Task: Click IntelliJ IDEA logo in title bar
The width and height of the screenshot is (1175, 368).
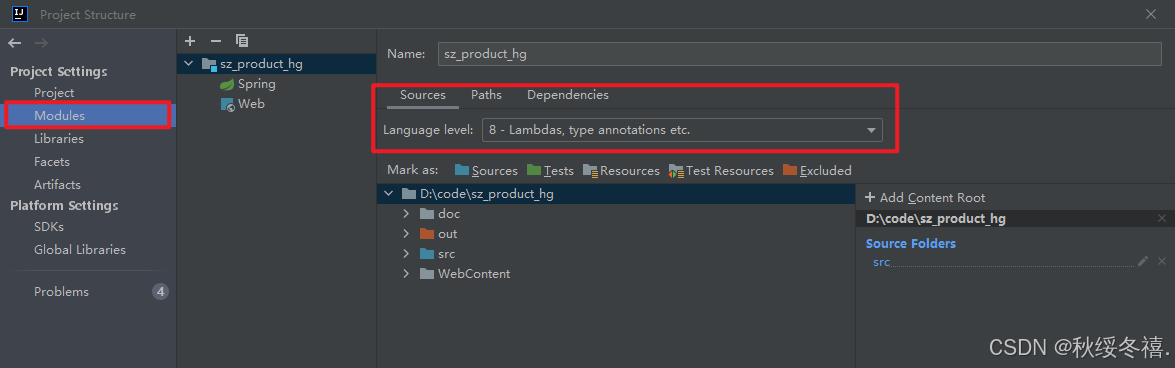Action: click(20, 13)
